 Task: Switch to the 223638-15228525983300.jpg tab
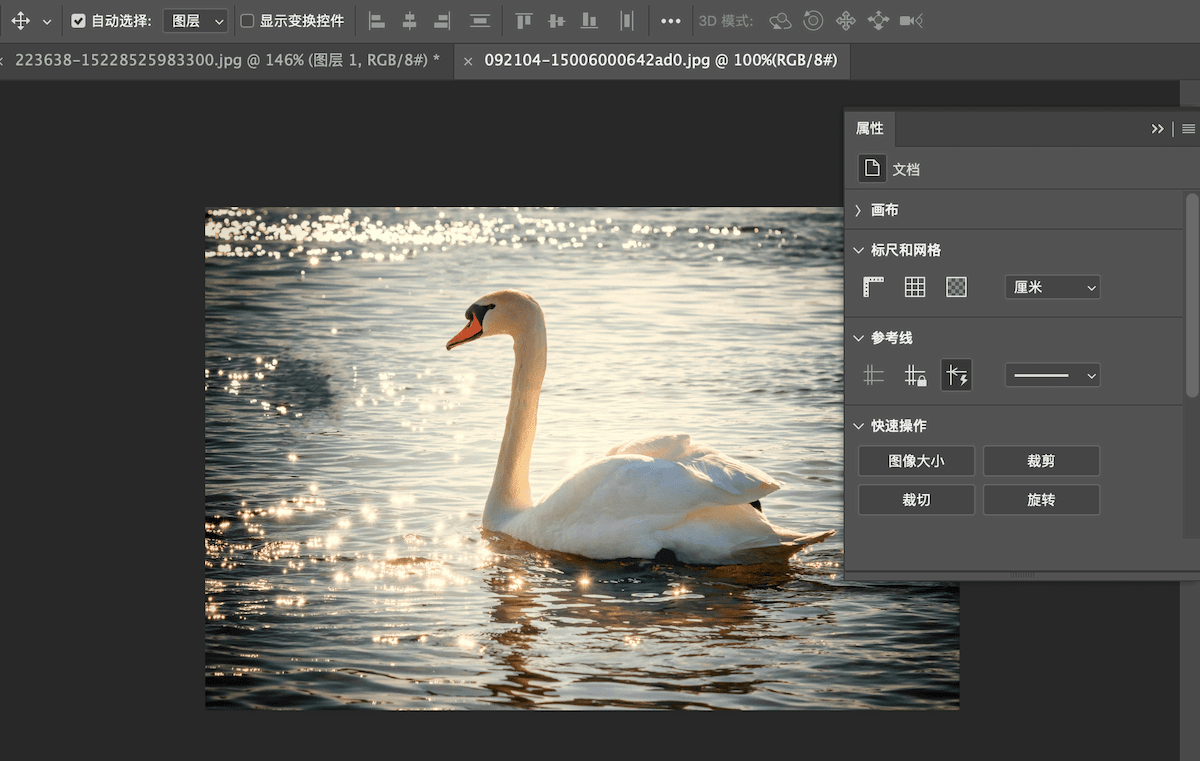point(227,61)
